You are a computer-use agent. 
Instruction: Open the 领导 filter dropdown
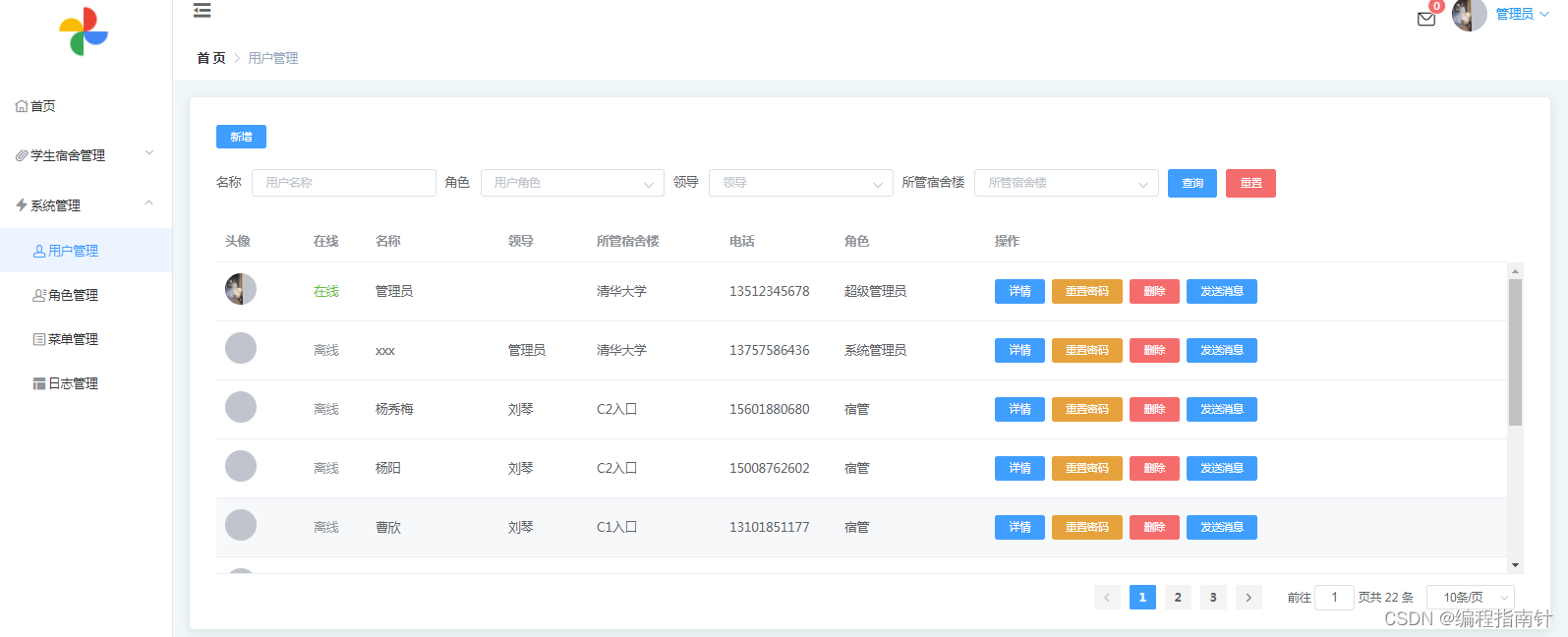coord(800,183)
